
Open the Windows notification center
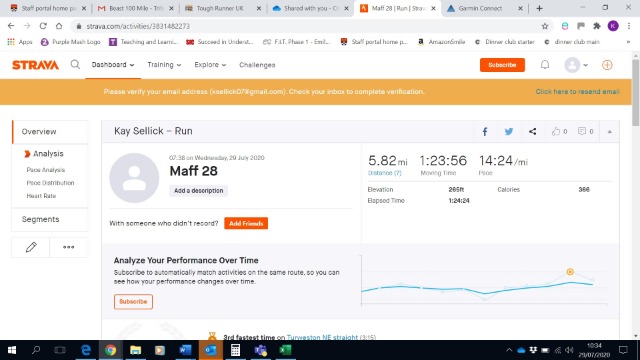(623, 350)
